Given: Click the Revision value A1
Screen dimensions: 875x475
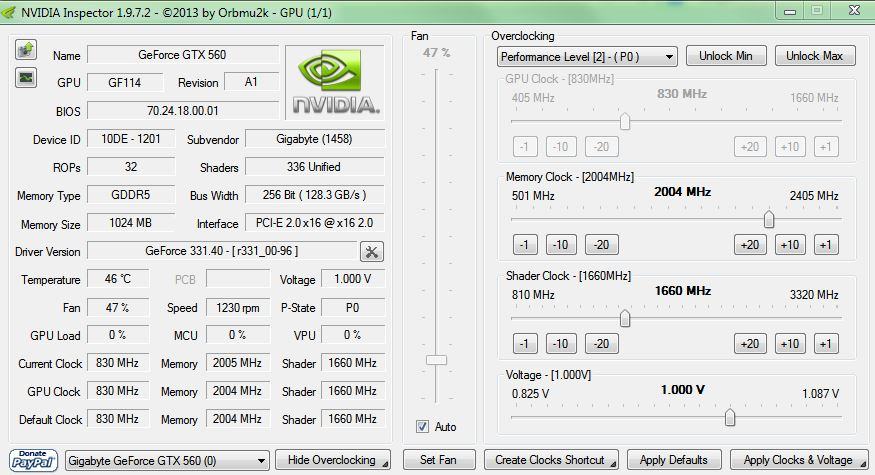Looking at the screenshot, I should 251,82.
